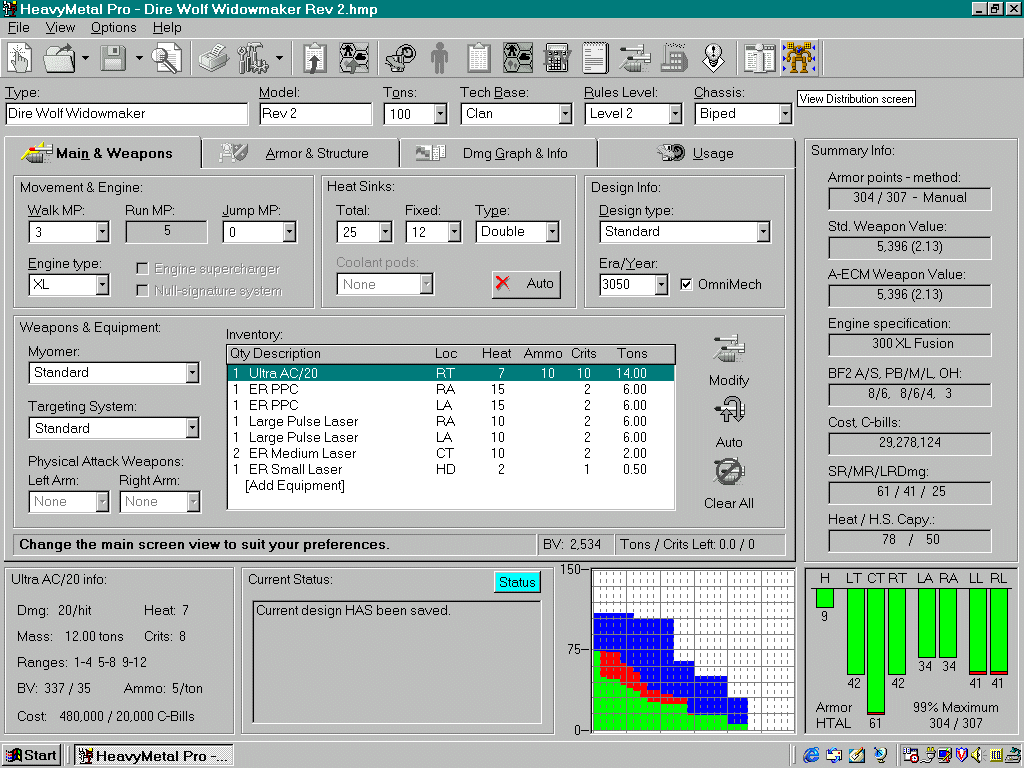Click the clipboard with up arrow icon
The width and height of the screenshot is (1024, 768).
click(315, 58)
